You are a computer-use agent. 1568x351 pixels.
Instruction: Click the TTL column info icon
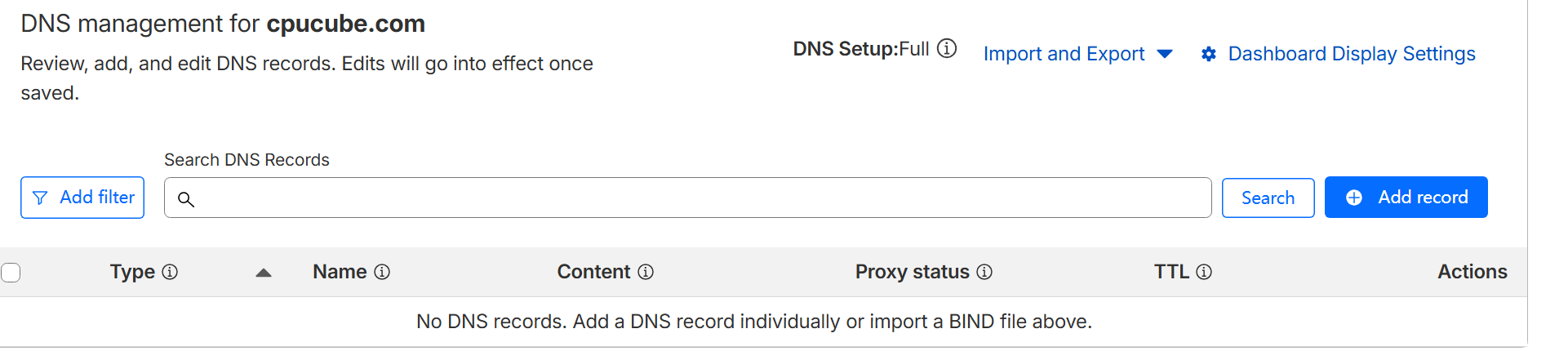pos(1204,272)
